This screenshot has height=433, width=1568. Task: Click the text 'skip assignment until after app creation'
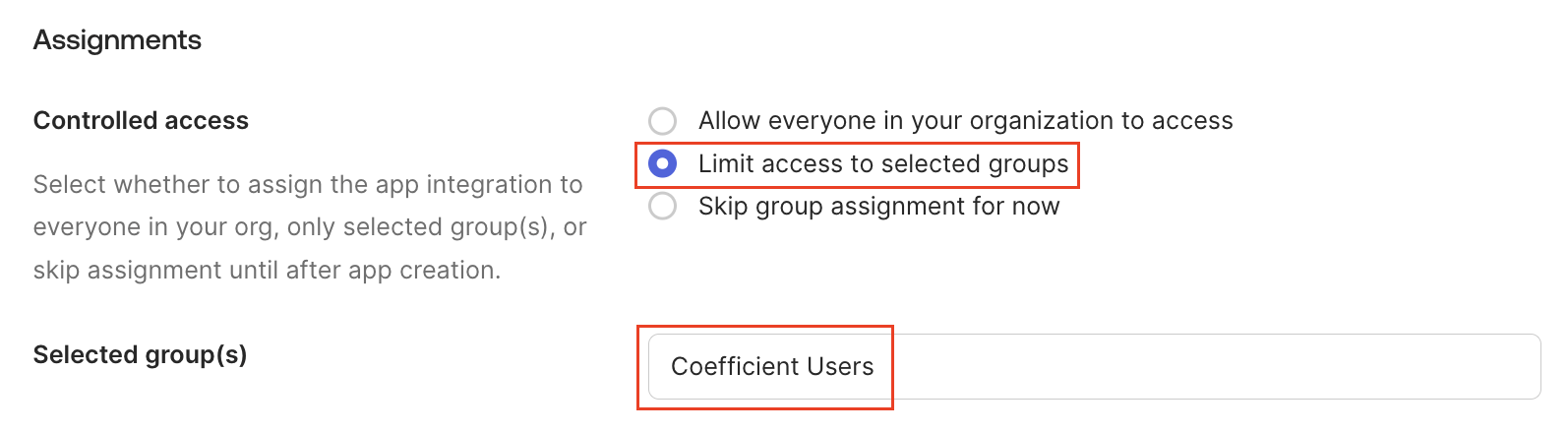point(267,271)
